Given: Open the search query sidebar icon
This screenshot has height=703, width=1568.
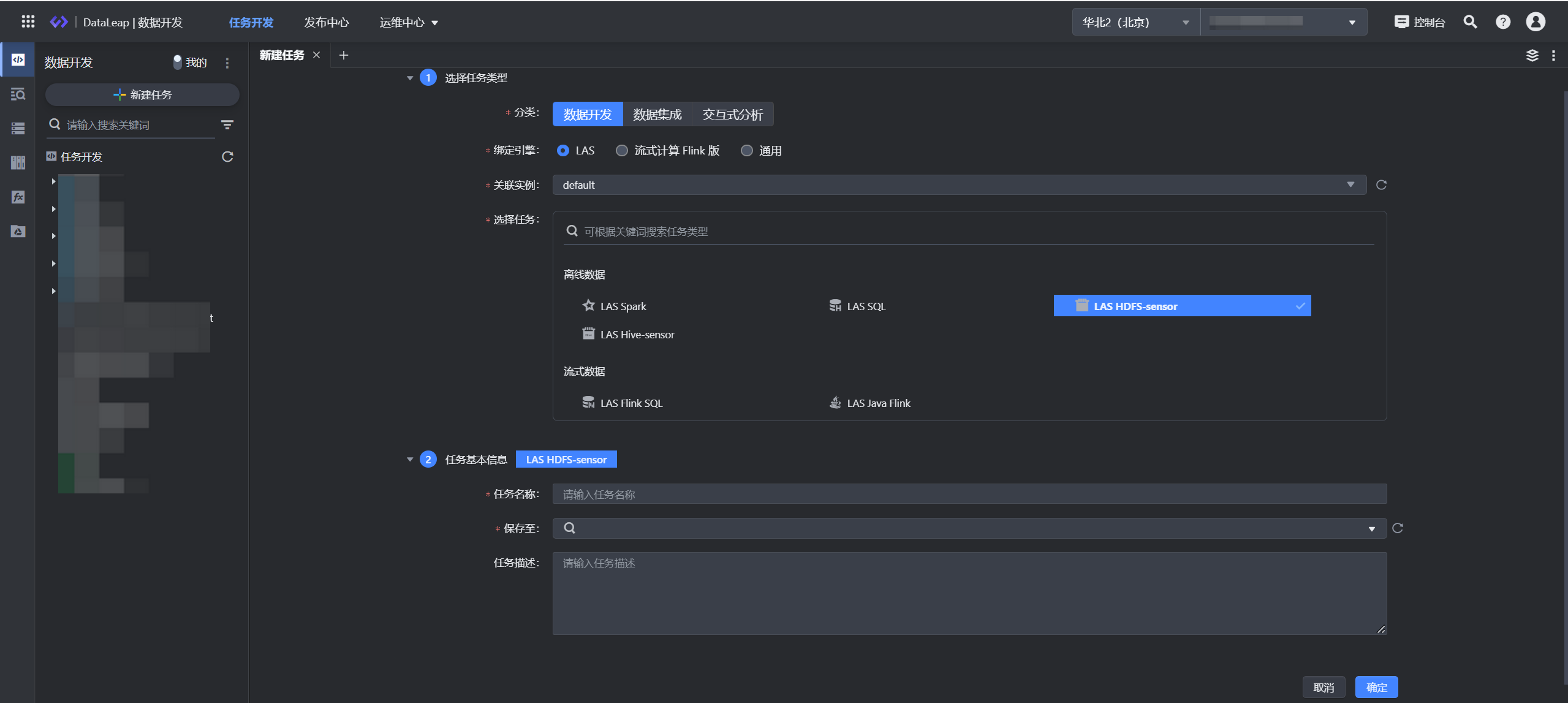Looking at the screenshot, I should (x=18, y=94).
